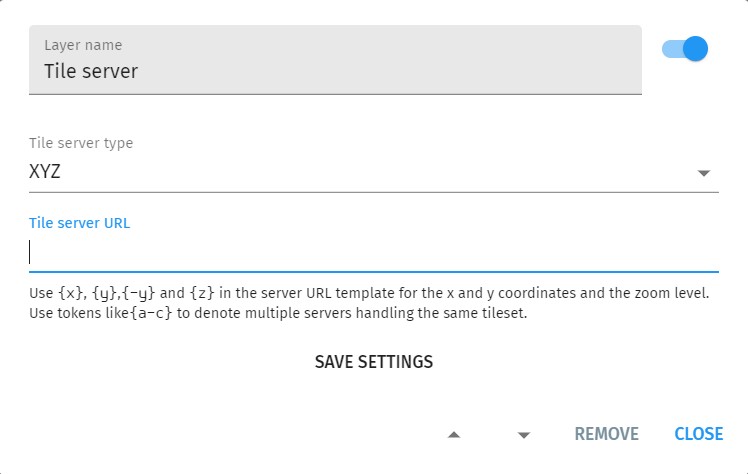
Task: Click the "Tile server" layer name text
Action: [91, 72]
